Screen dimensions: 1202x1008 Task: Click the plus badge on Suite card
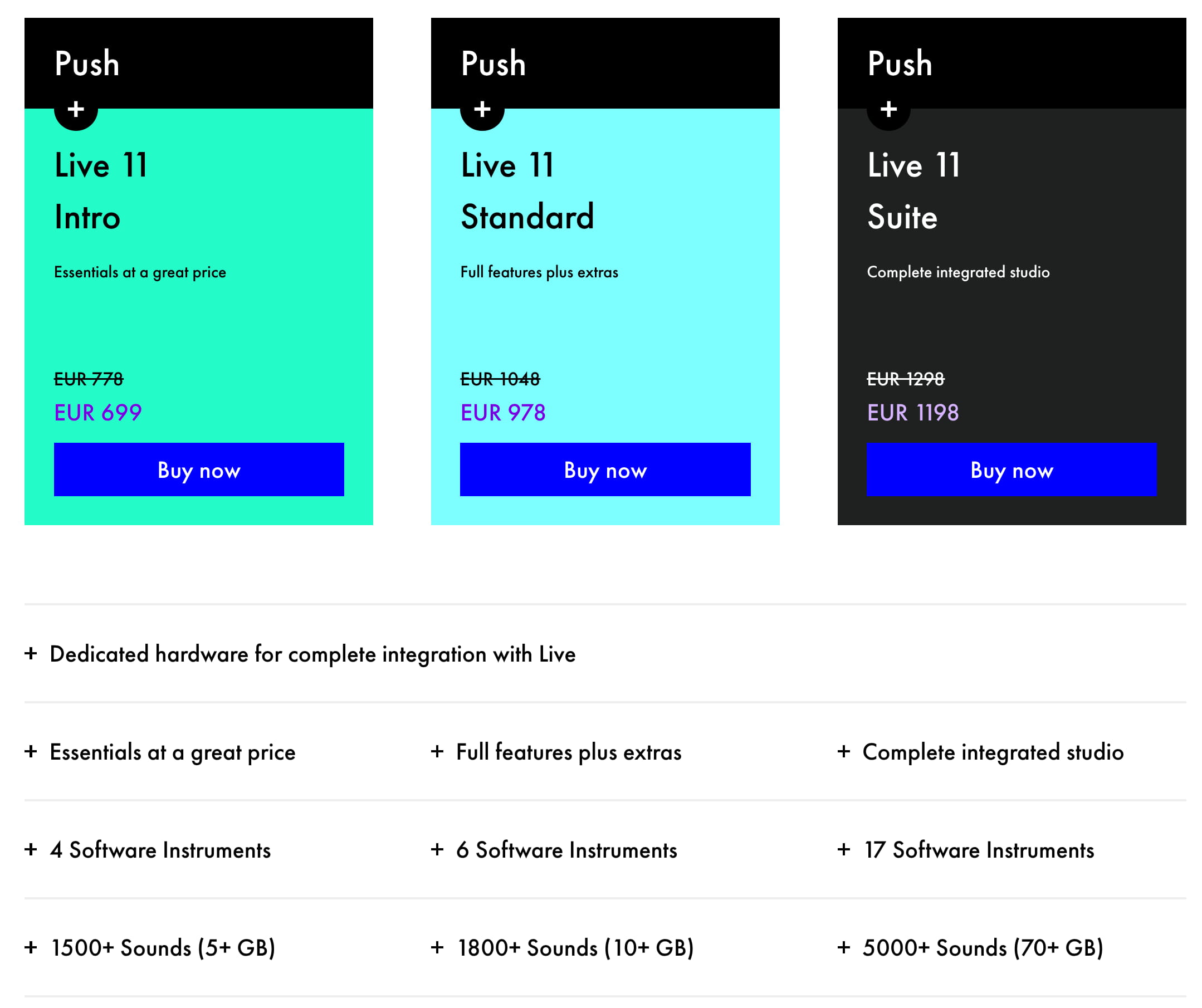point(888,109)
